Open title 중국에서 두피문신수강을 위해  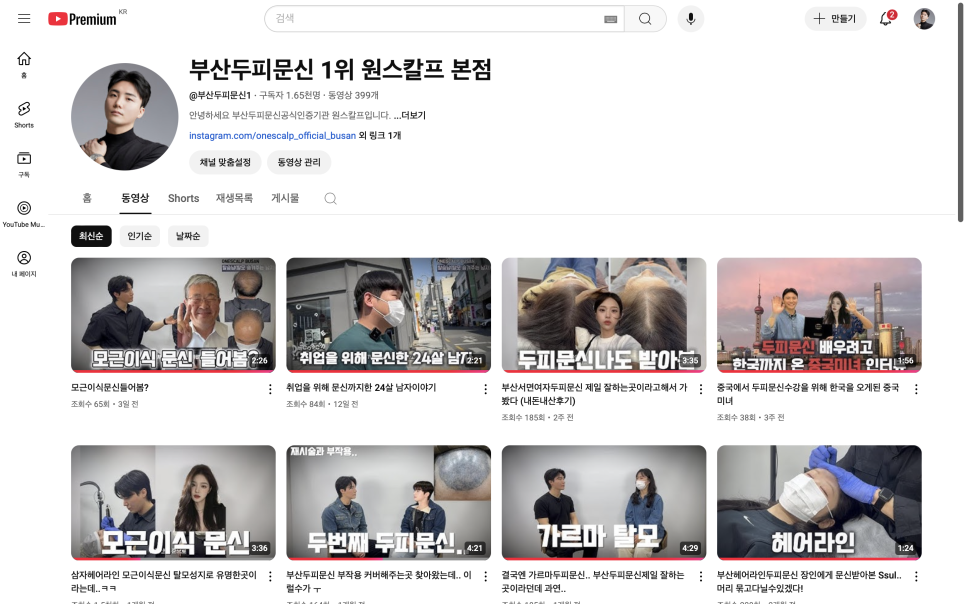point(808,394)
